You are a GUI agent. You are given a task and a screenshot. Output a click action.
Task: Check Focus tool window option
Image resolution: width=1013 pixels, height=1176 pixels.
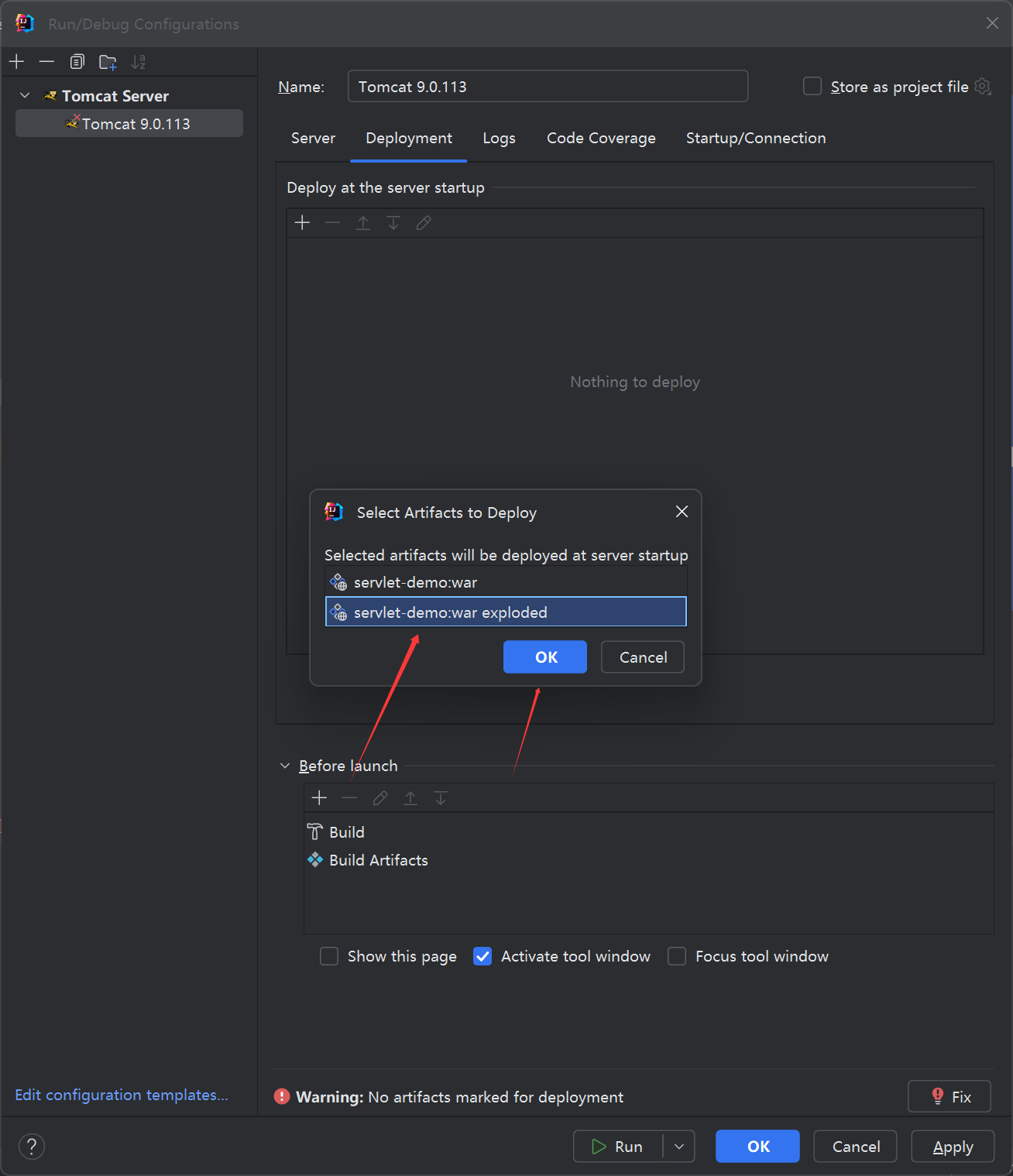pyautogui.click(x=677, y=956)
